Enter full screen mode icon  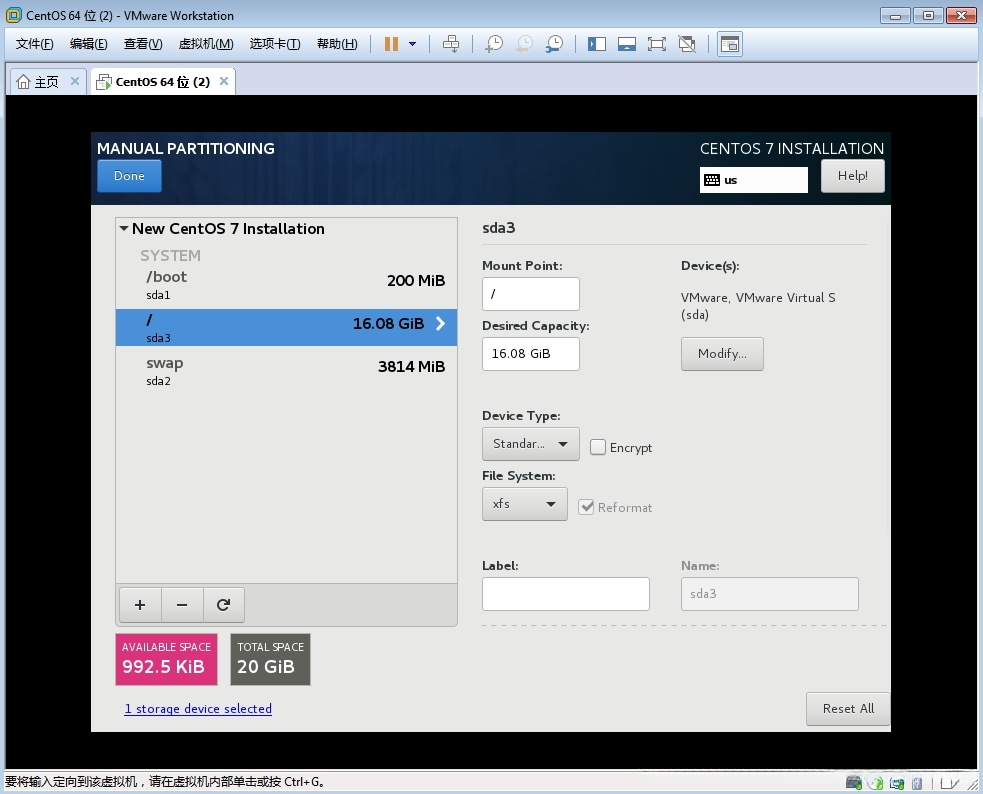click(656, 44)
